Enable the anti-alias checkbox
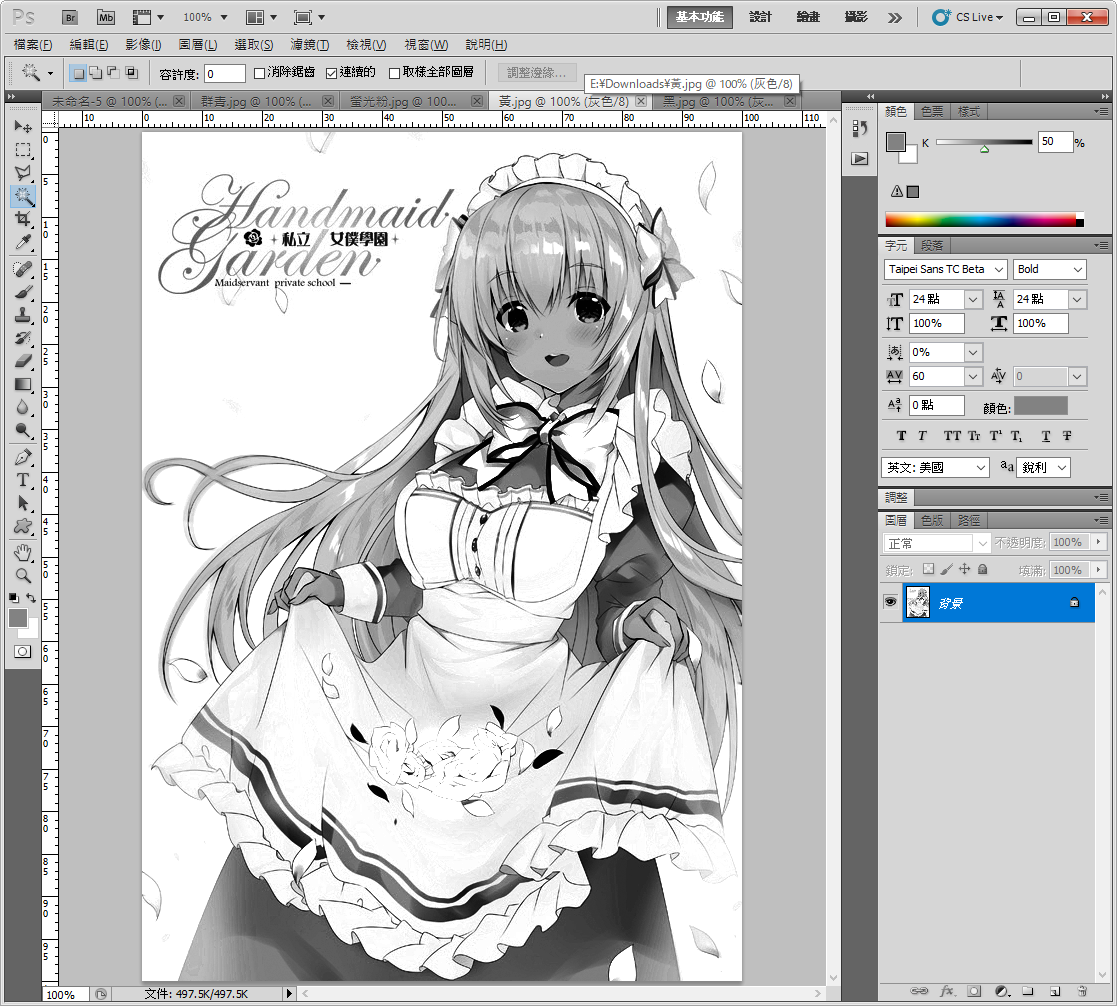The height and width of the screenshot is (1006, 1117). [x=259, y=73]
